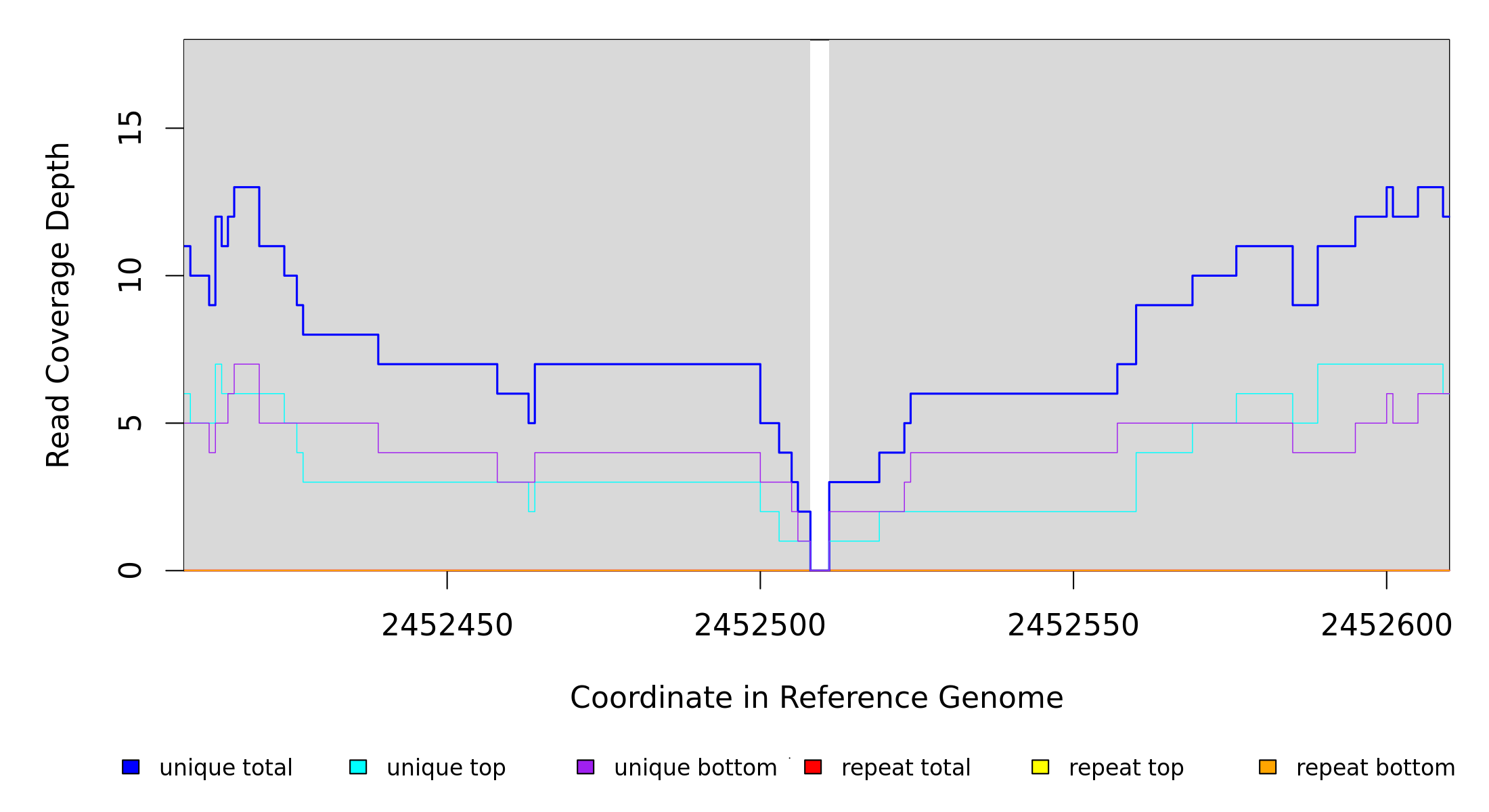Click the "Read Coverage Depth" axis title
The width and height of the screenshot is (1489, 812).
coord(58,304)
